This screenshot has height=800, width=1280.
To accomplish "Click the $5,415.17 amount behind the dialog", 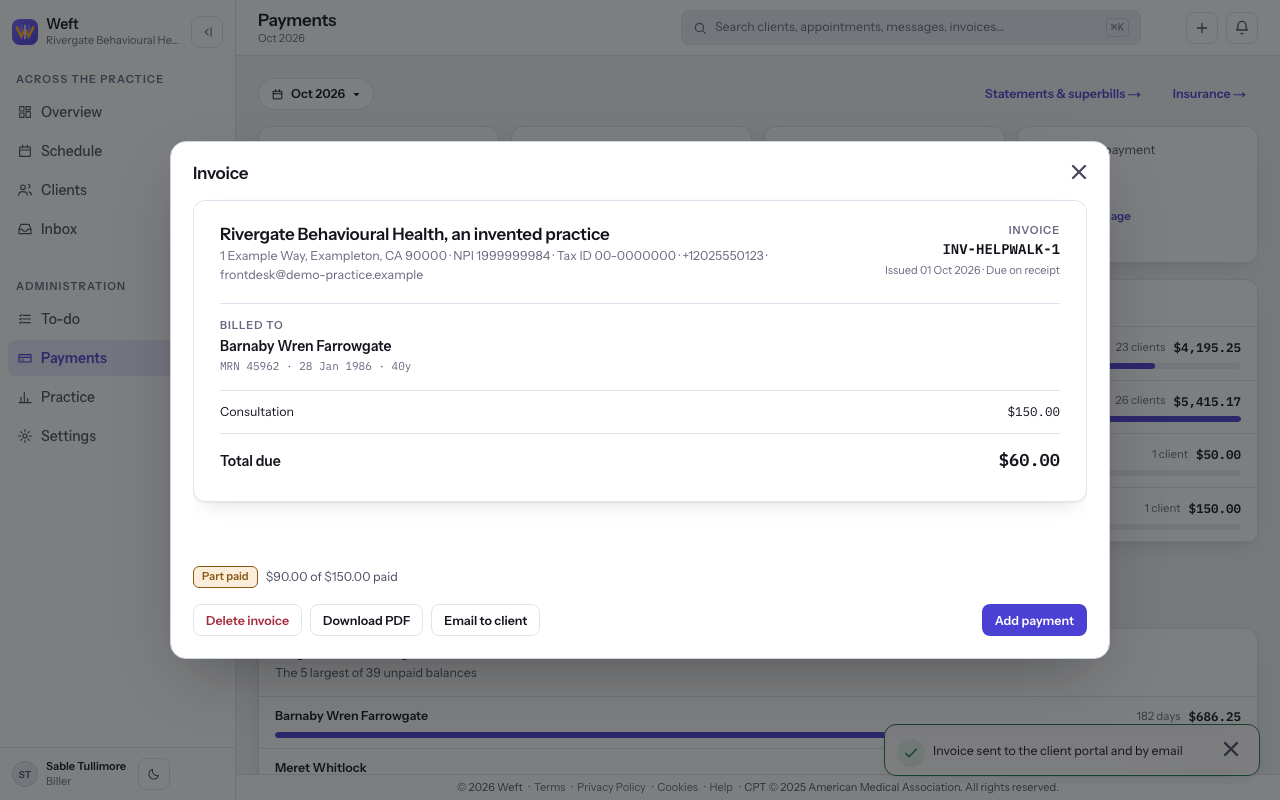I will tap(1207, 401).
